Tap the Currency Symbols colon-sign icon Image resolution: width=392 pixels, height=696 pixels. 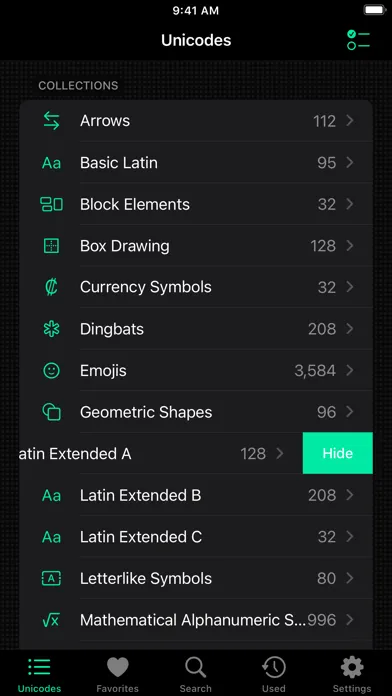tap(51, 287)
